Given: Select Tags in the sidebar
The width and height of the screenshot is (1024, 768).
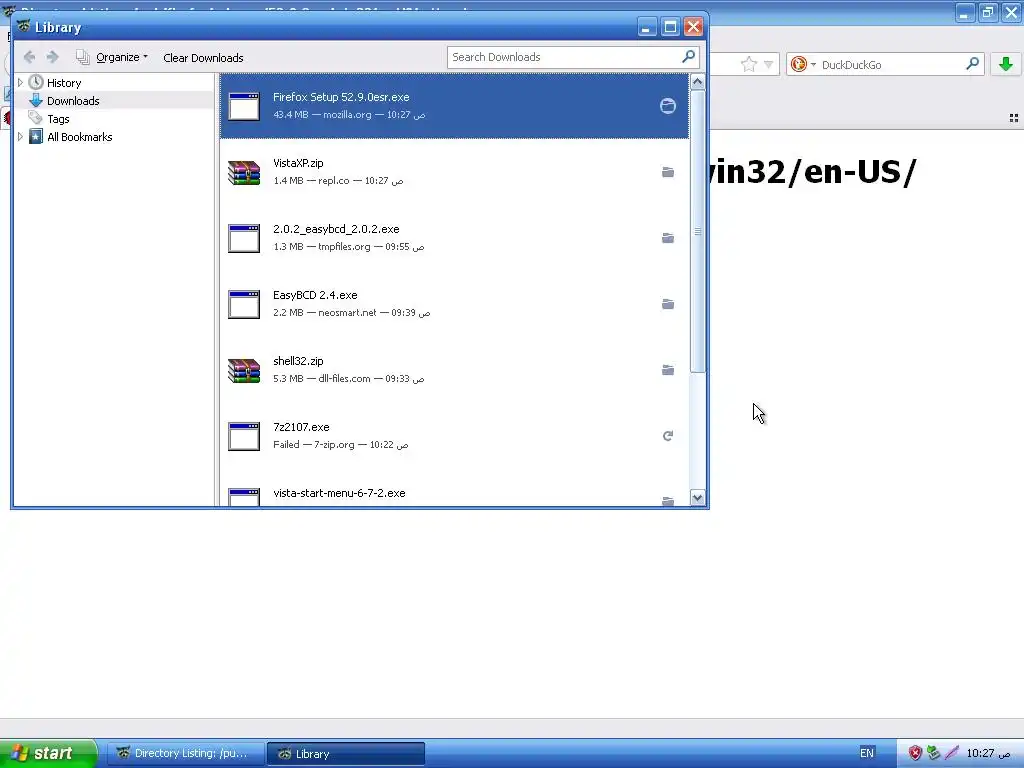Looking at the screenshot, I should pos(58,119).
